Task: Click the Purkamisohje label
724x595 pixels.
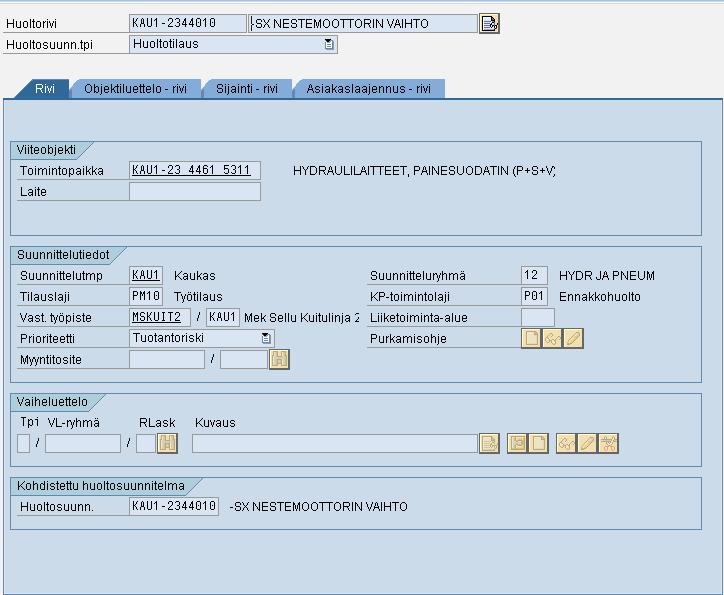Action: click(x=408, y=339)
